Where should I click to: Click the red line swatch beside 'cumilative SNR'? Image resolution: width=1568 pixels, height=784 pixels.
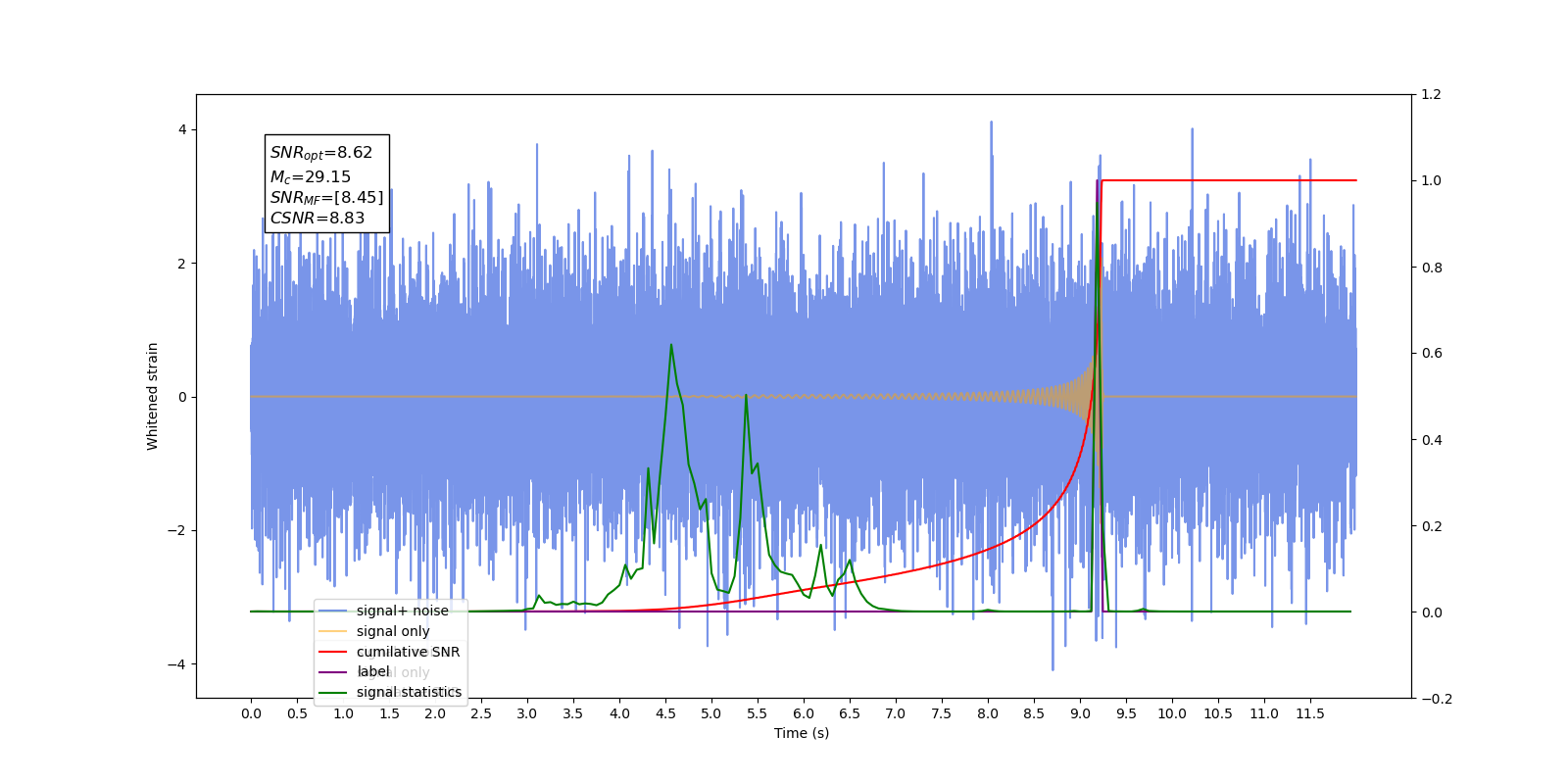[x=333, y=652]
